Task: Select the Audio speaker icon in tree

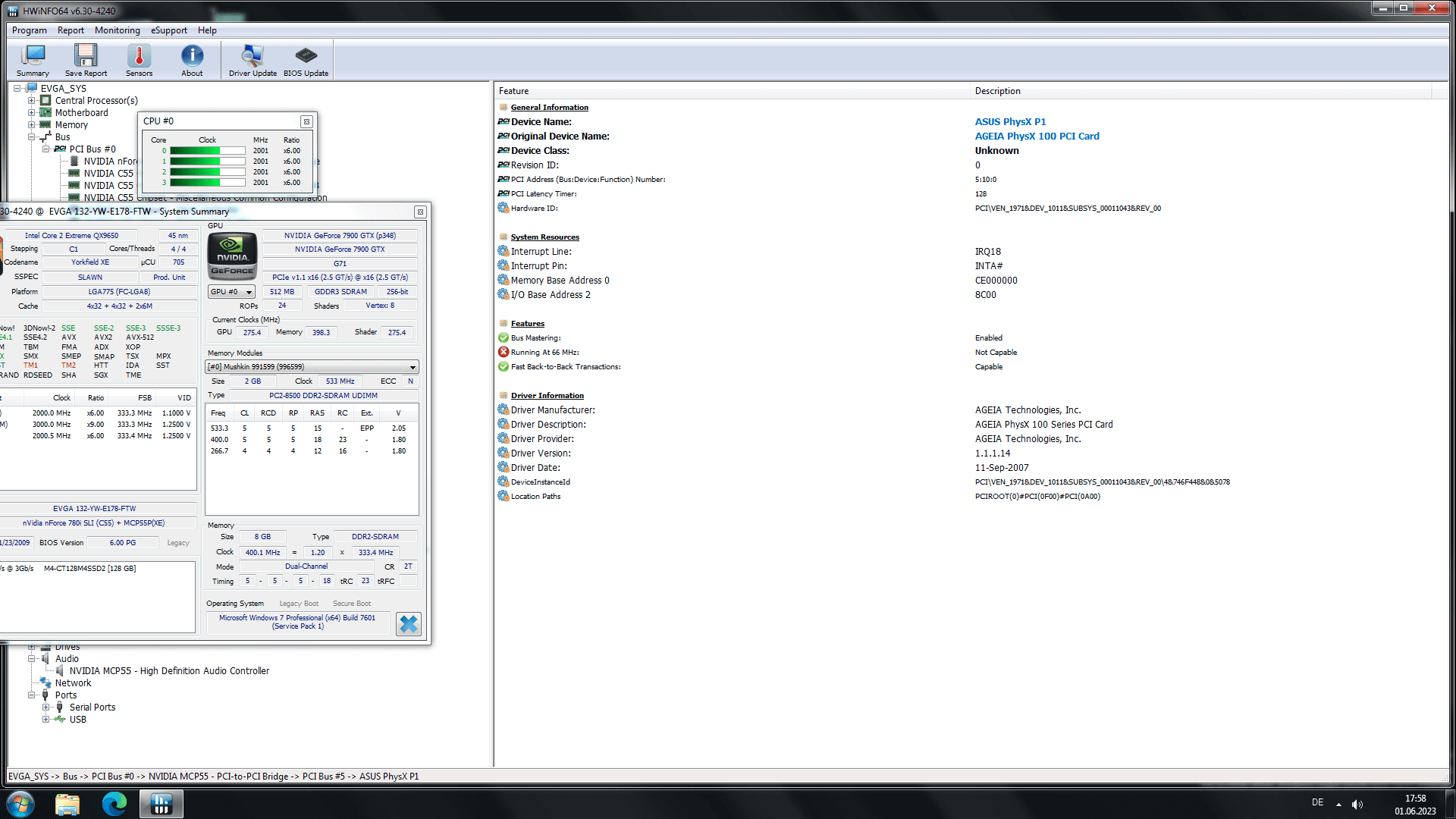Action: tap(45, 659)
